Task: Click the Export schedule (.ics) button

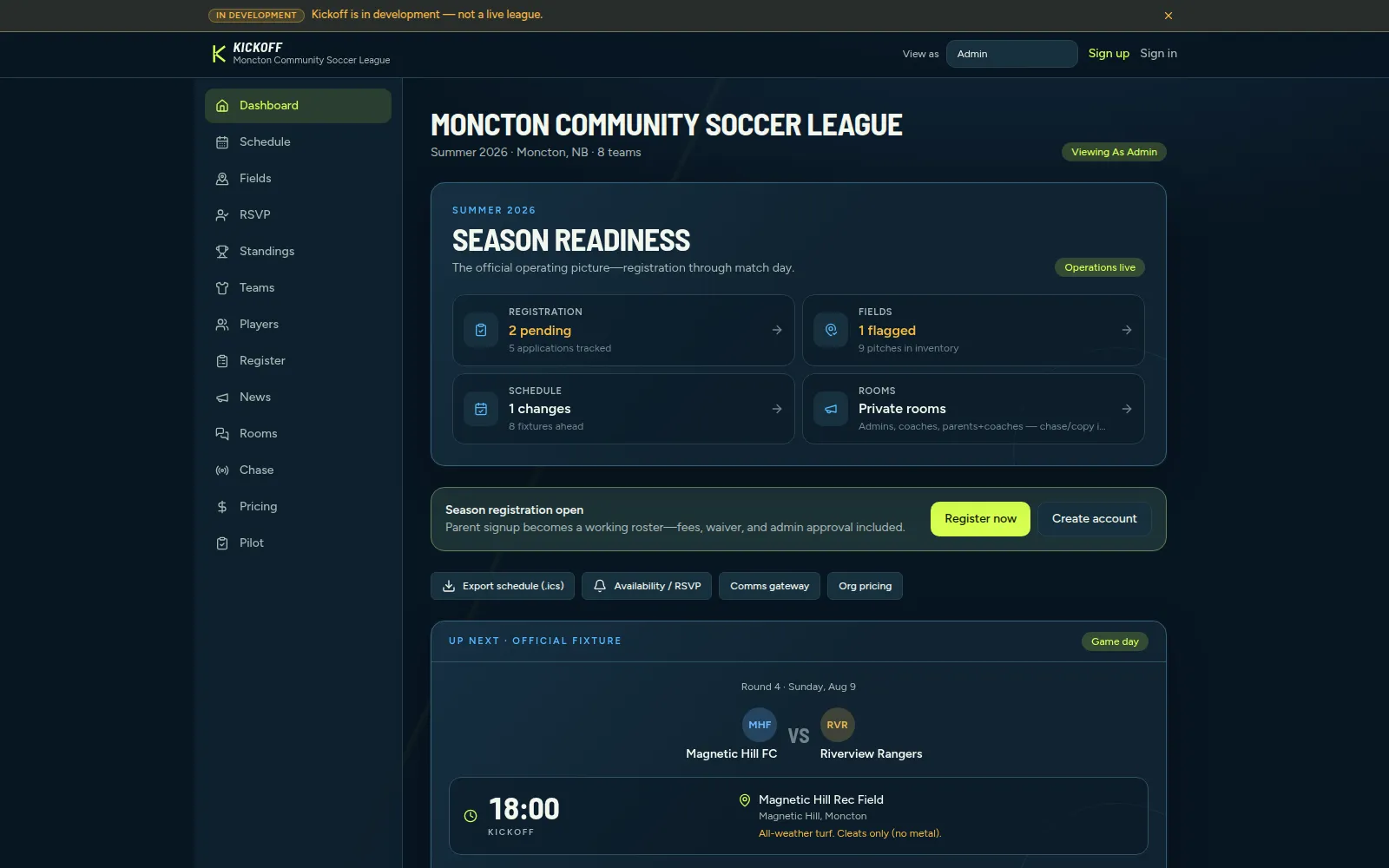Action: [503, 586]
